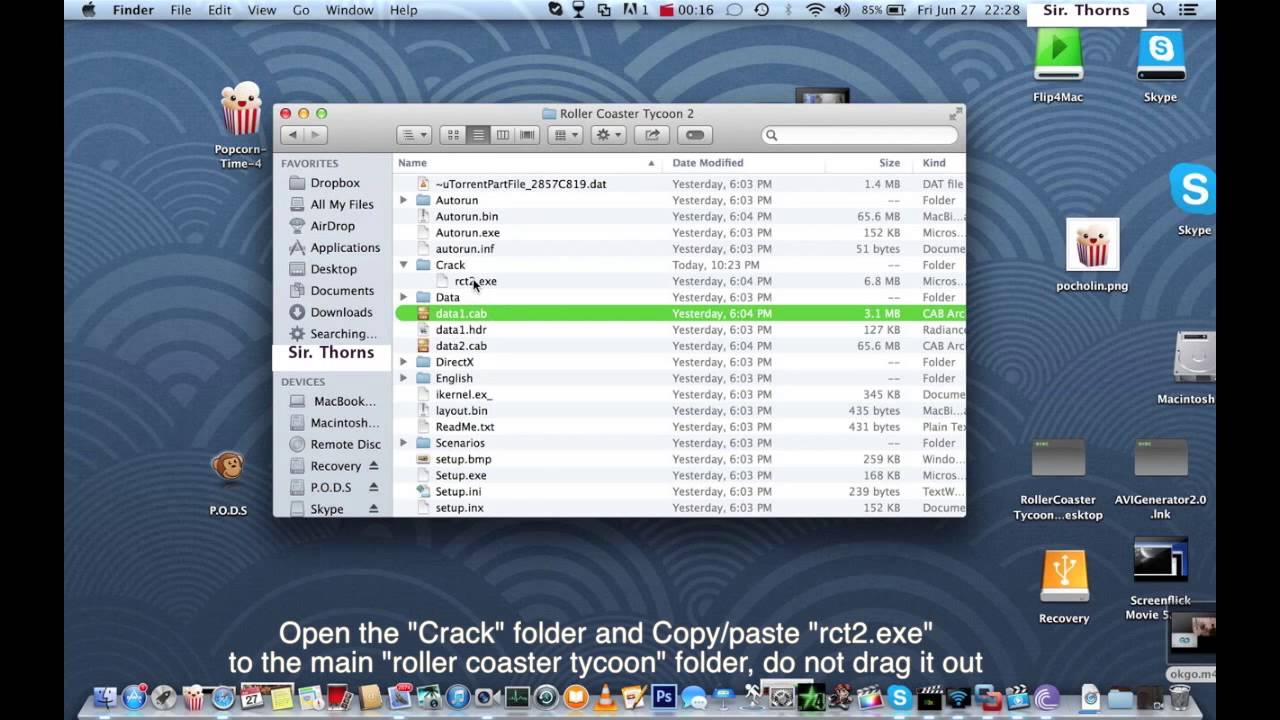Open the item arrangement dropdown in toolbar

coord(565,135)
